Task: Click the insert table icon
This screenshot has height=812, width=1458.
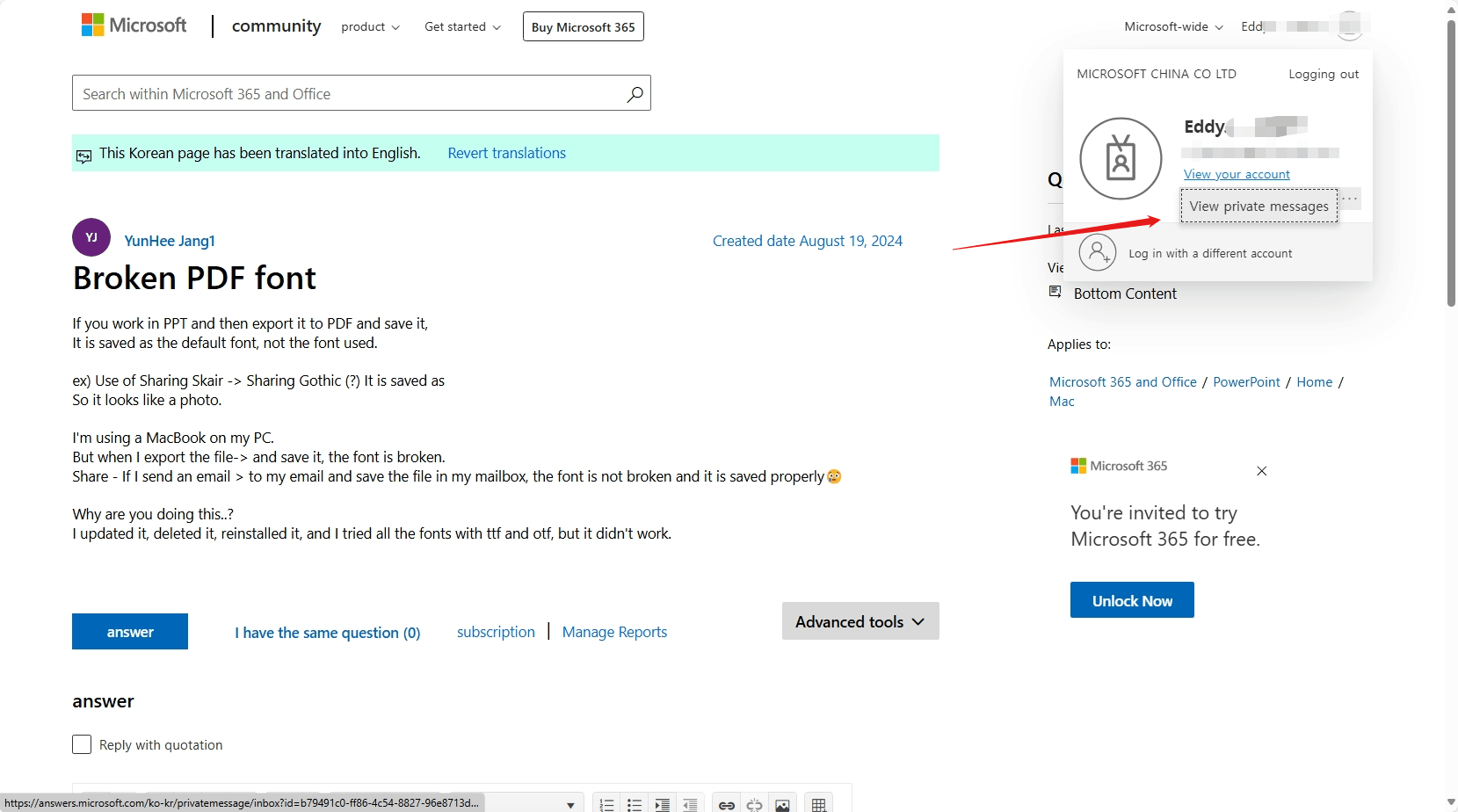Action: tap(819, 805)
